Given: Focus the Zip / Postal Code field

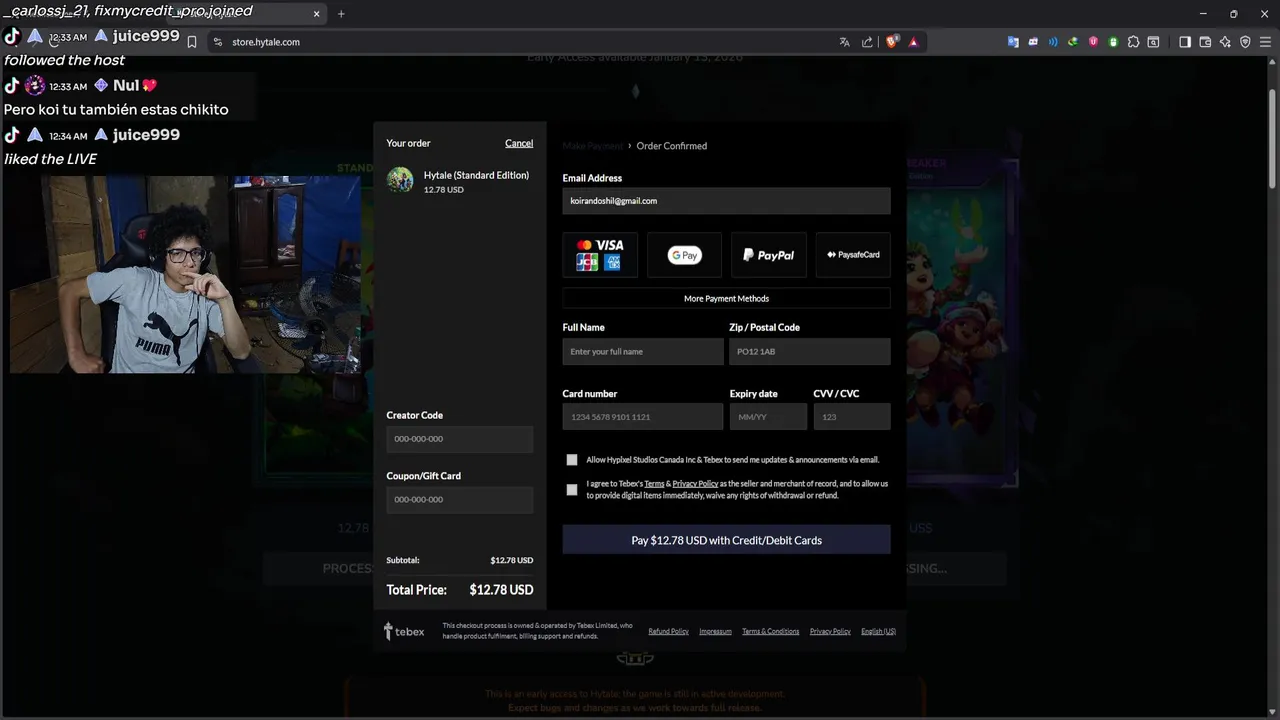Looking at the screenshot, I should point(810,351).
